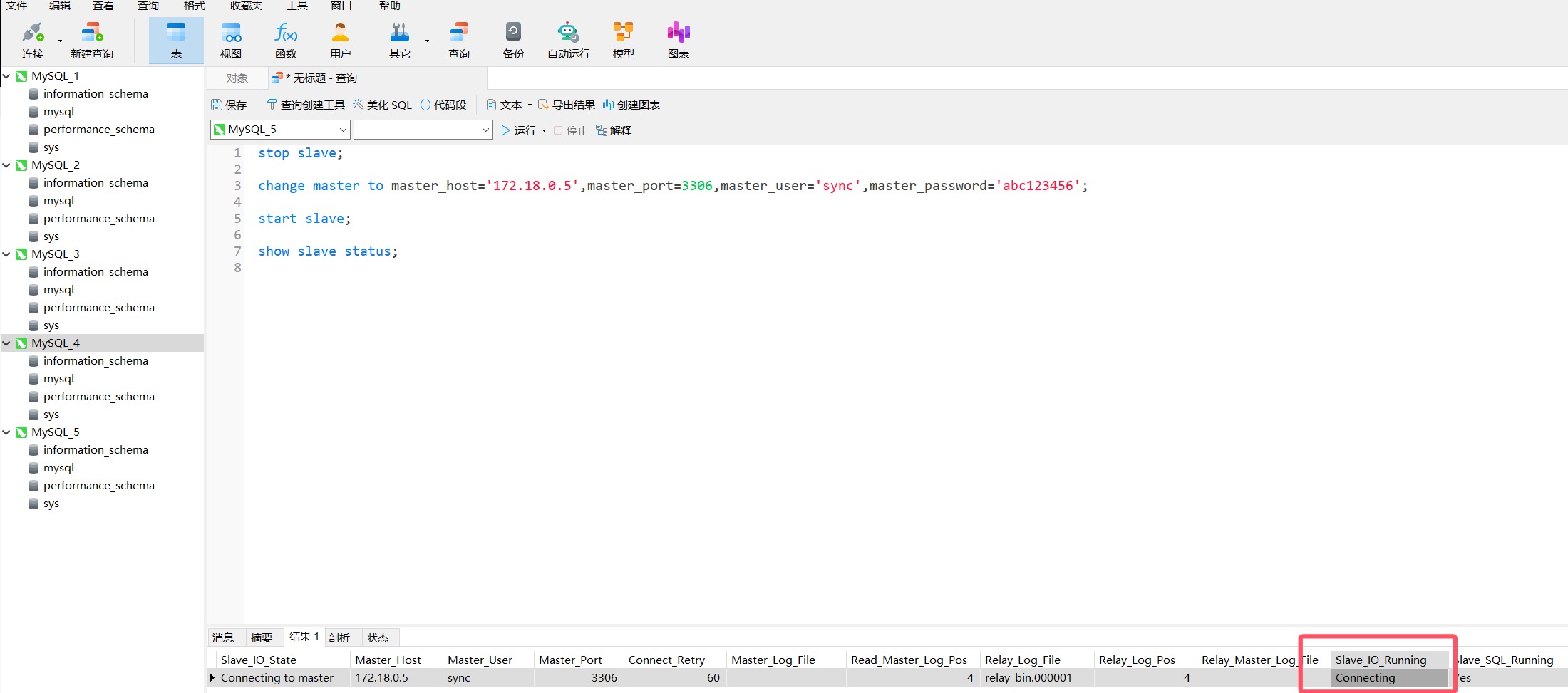
Task: Click the Slave_IO_Running column header
Action: 1390,660
